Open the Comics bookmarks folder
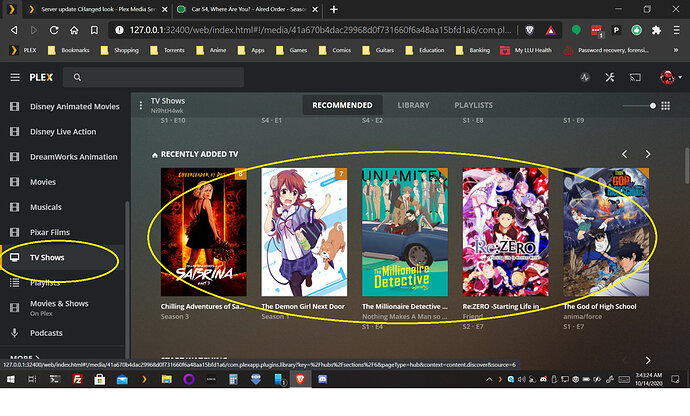This screenshot has height=416, width=690. (334, 50)
